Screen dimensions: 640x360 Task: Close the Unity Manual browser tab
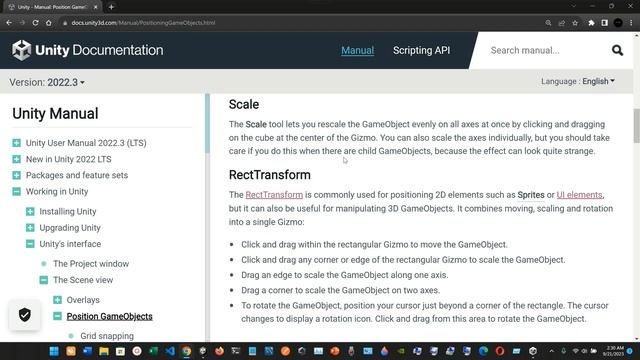point(96,7)
